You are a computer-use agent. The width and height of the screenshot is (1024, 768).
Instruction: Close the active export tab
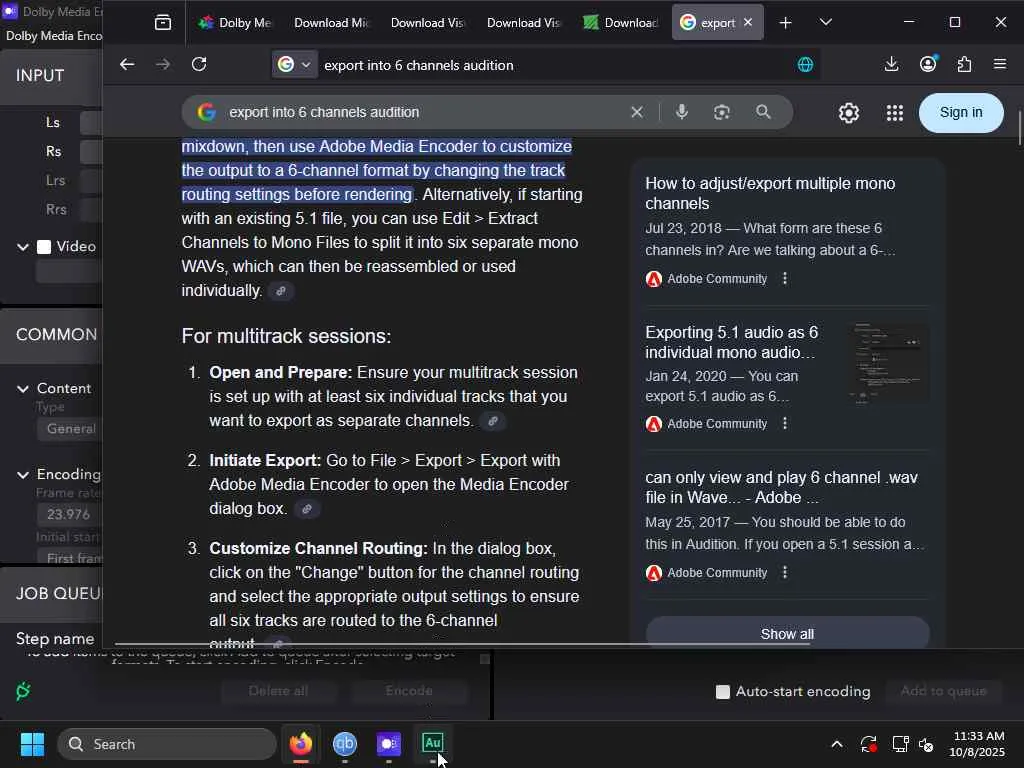pos(748,22)
